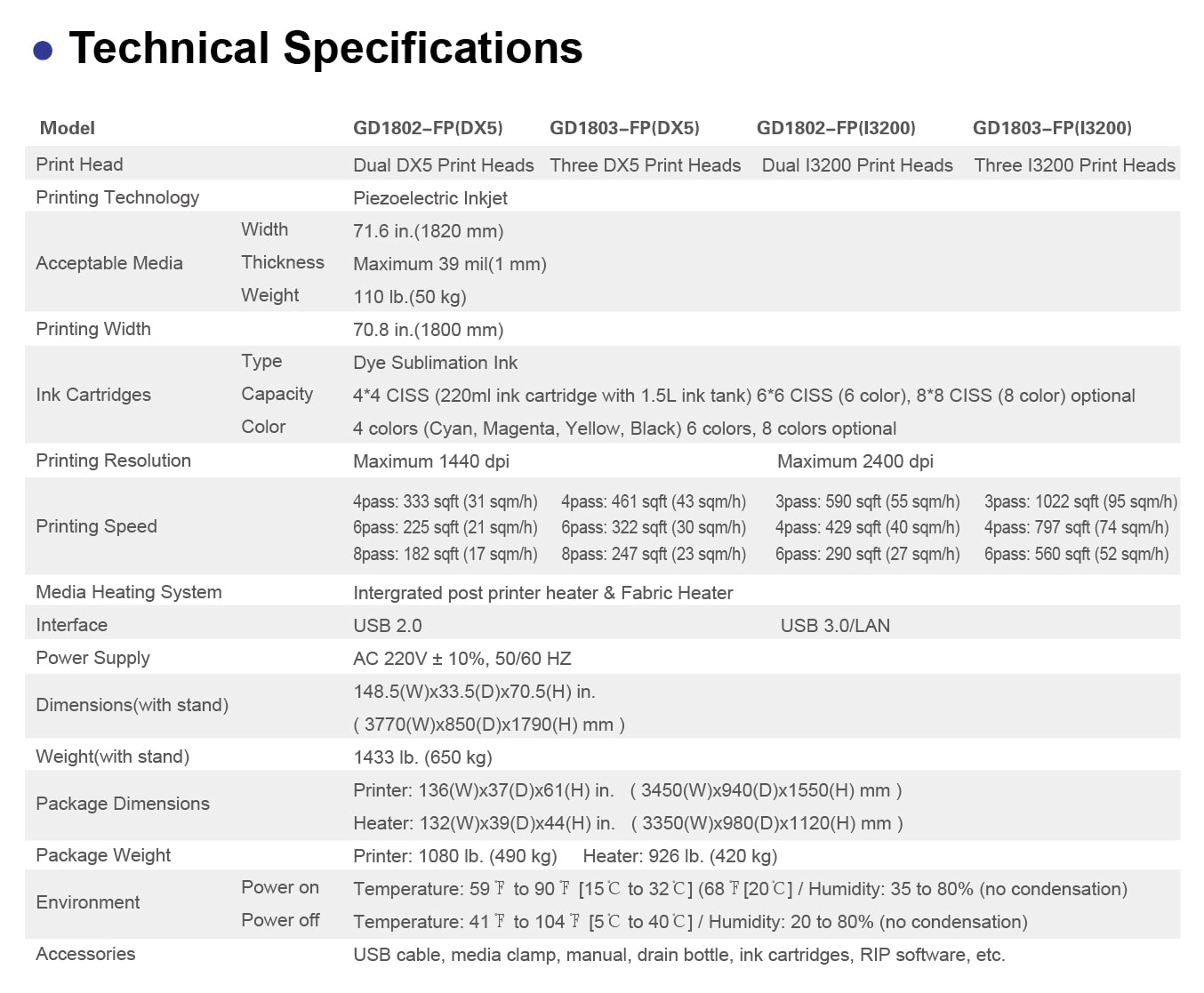
Task: Select the Piezoelectric Inkjet text
Action: (x=430, y=198)
